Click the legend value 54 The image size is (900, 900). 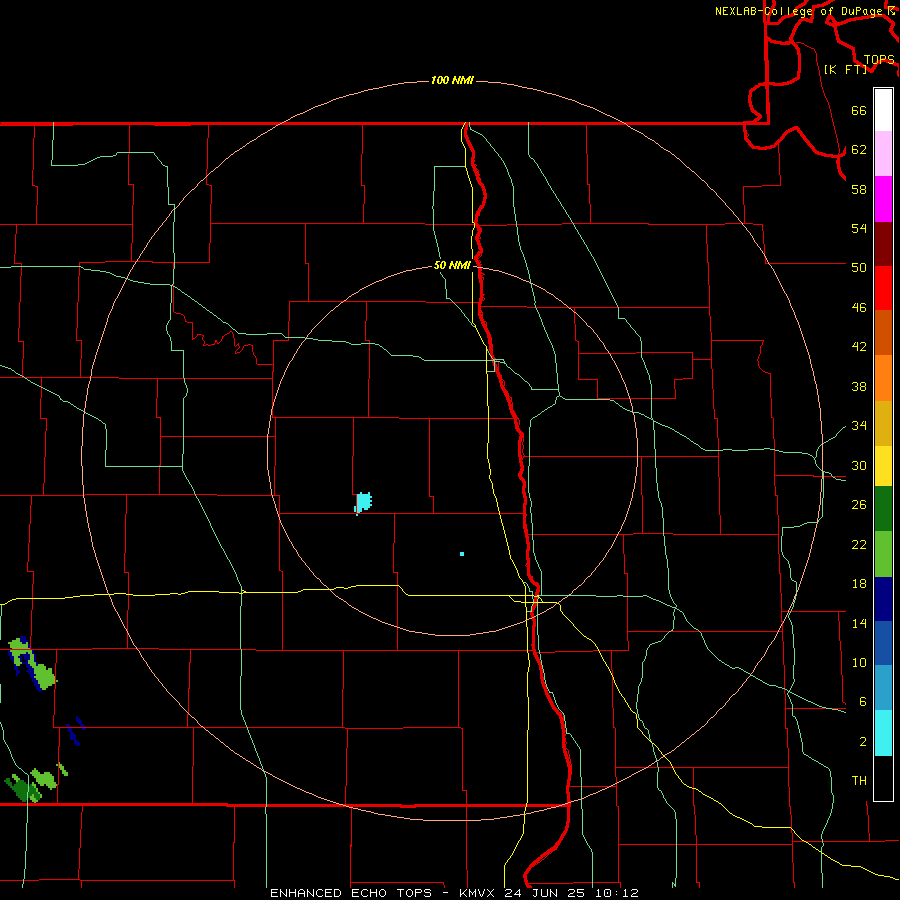coord(859,228)
